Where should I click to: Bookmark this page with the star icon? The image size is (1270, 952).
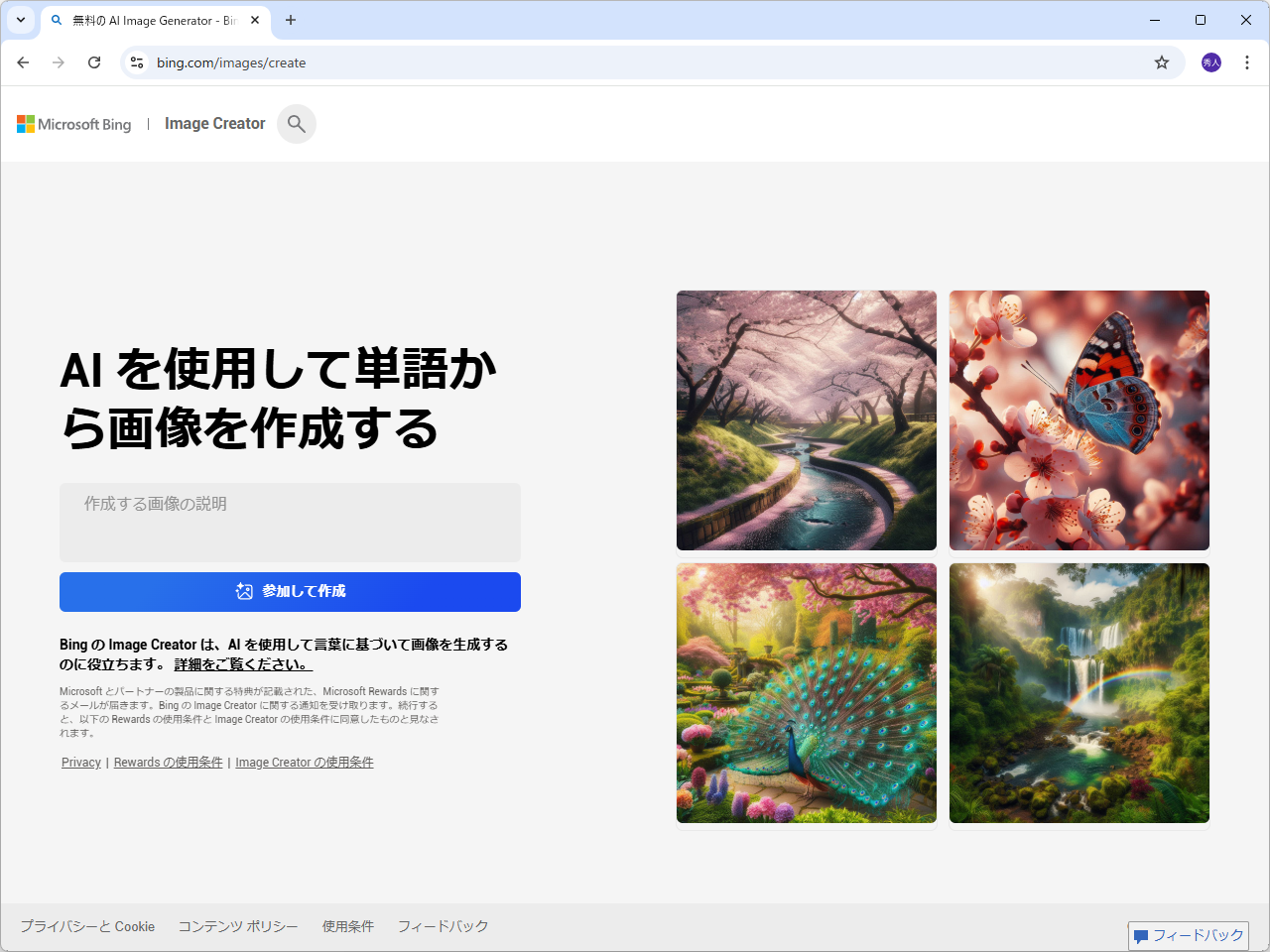(x=1161, y=61)
